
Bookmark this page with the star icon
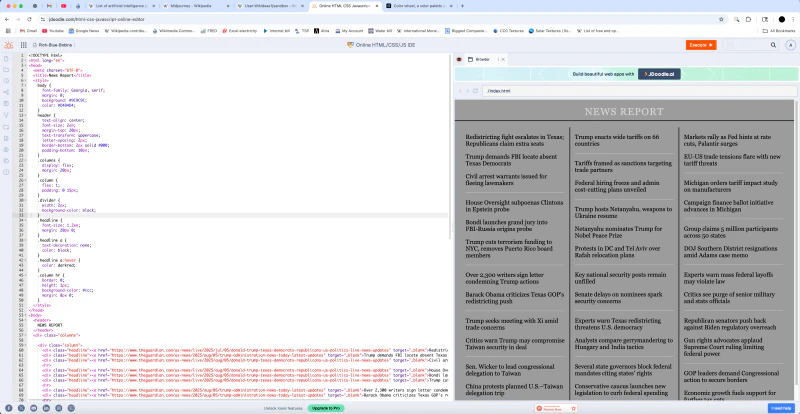[721, 19]
